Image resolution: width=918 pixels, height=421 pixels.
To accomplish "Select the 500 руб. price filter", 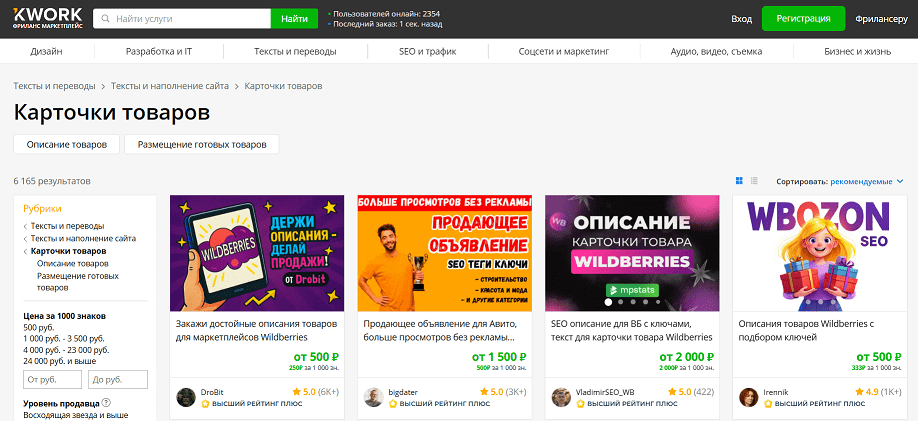I will coord(38,327).
